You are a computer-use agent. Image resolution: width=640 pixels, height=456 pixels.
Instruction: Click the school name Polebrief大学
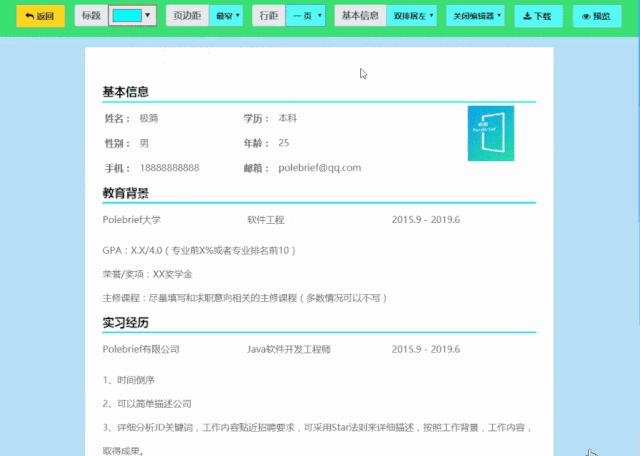[x=131, y=220]
